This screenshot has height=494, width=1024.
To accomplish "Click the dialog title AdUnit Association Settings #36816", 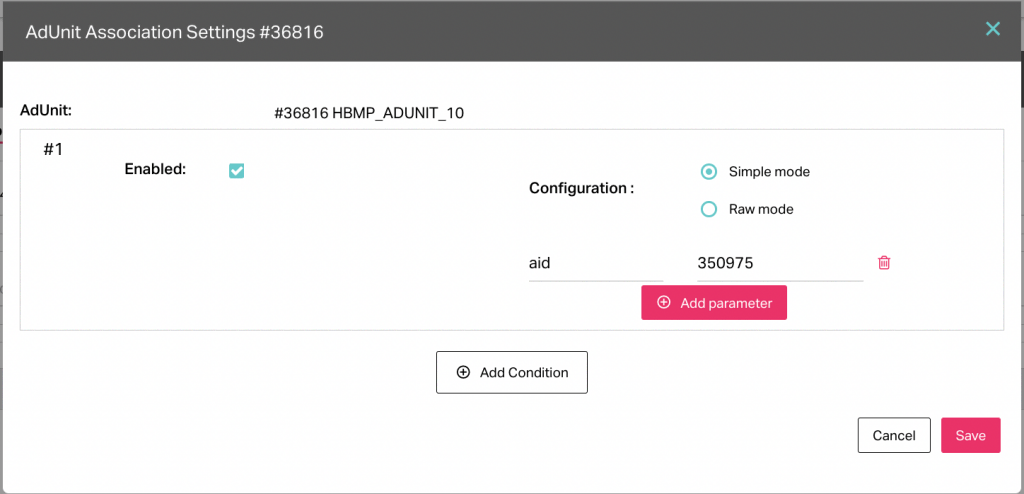I will 174,32.
